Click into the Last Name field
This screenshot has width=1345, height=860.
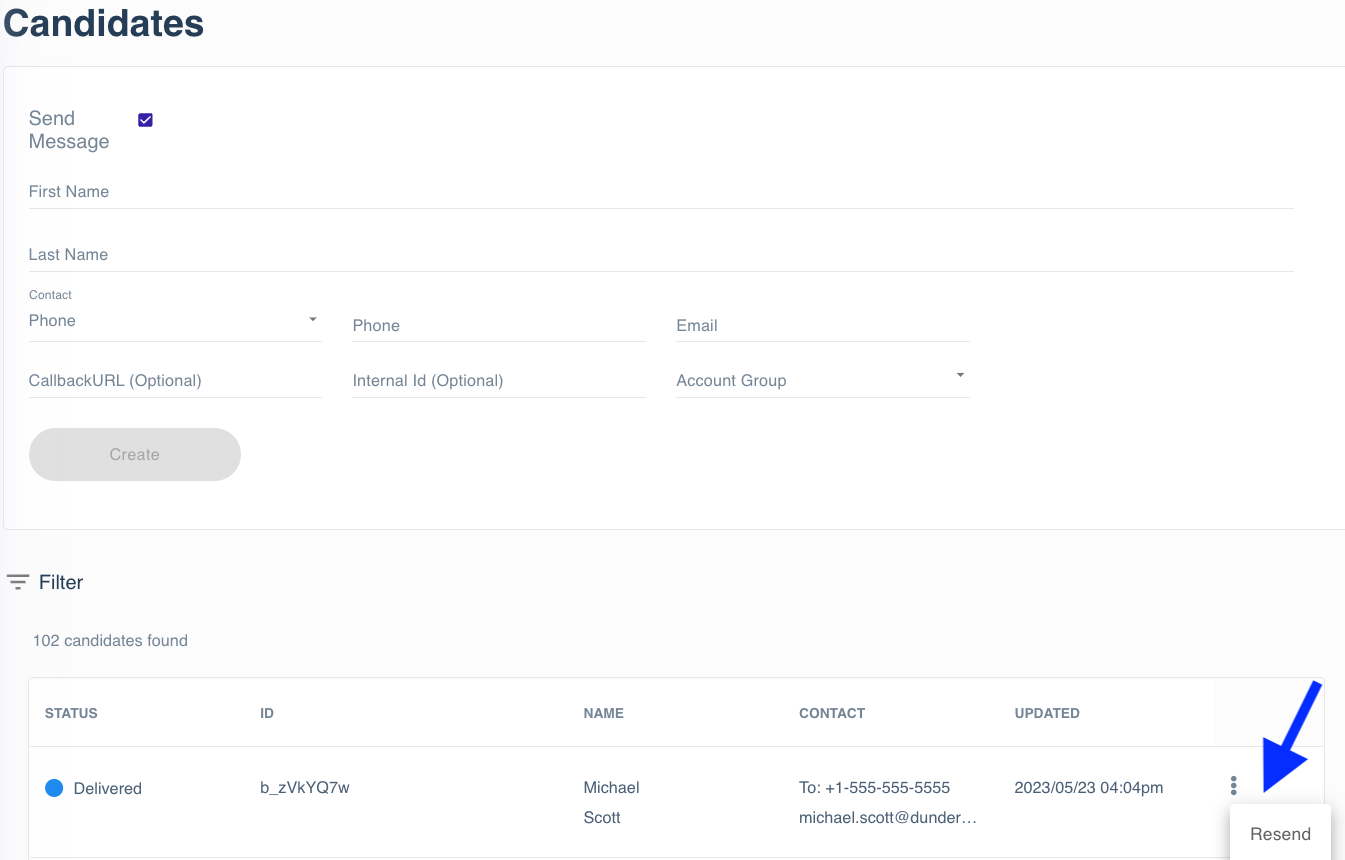point(660,255)
